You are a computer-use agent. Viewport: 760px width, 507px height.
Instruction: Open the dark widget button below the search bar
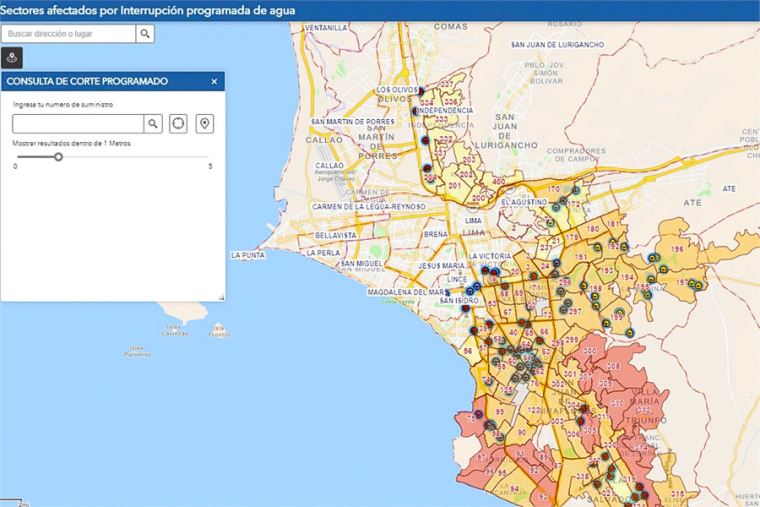coord(12,58)
